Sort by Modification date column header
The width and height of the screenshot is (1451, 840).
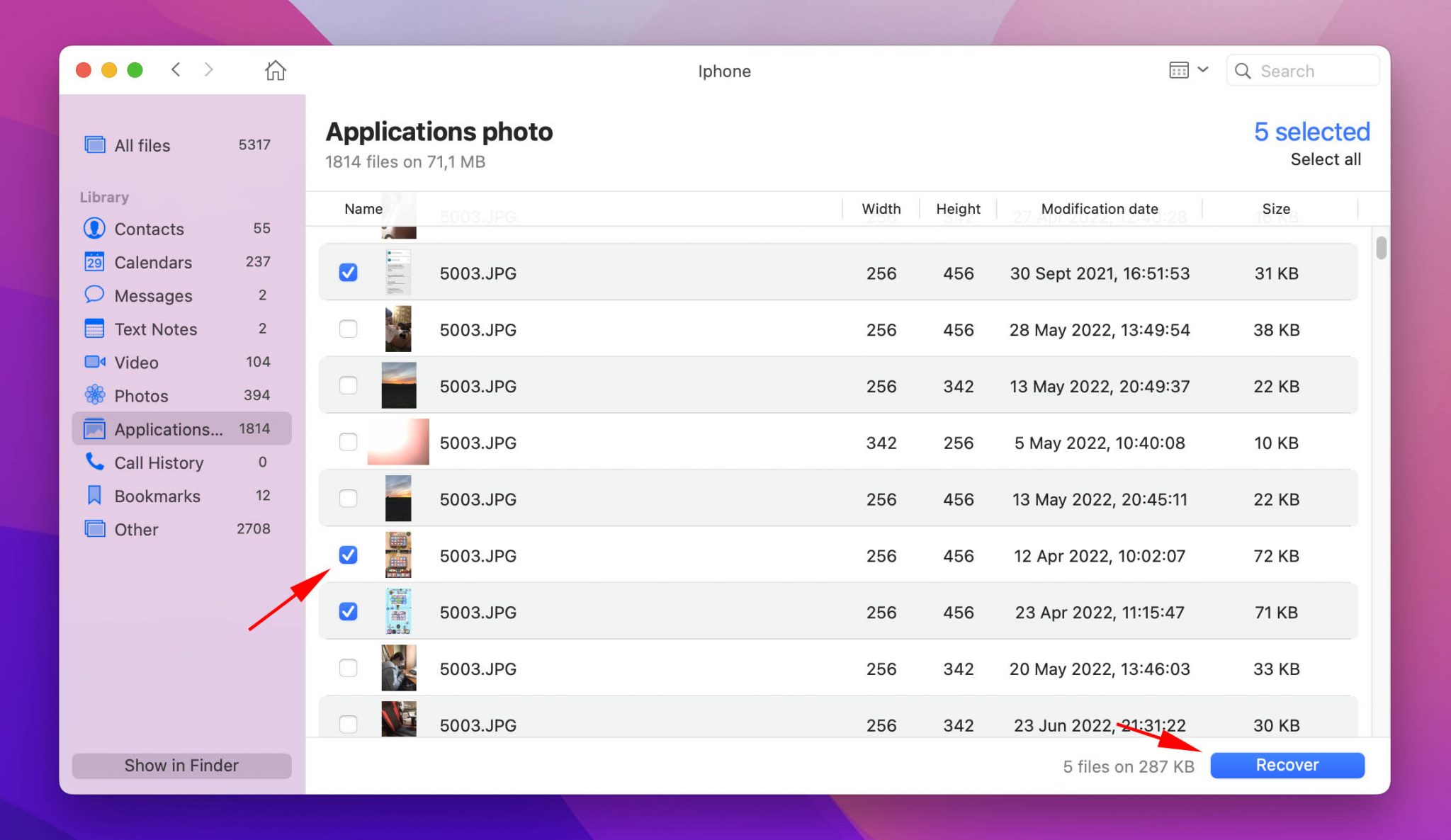pos(1099,208)
